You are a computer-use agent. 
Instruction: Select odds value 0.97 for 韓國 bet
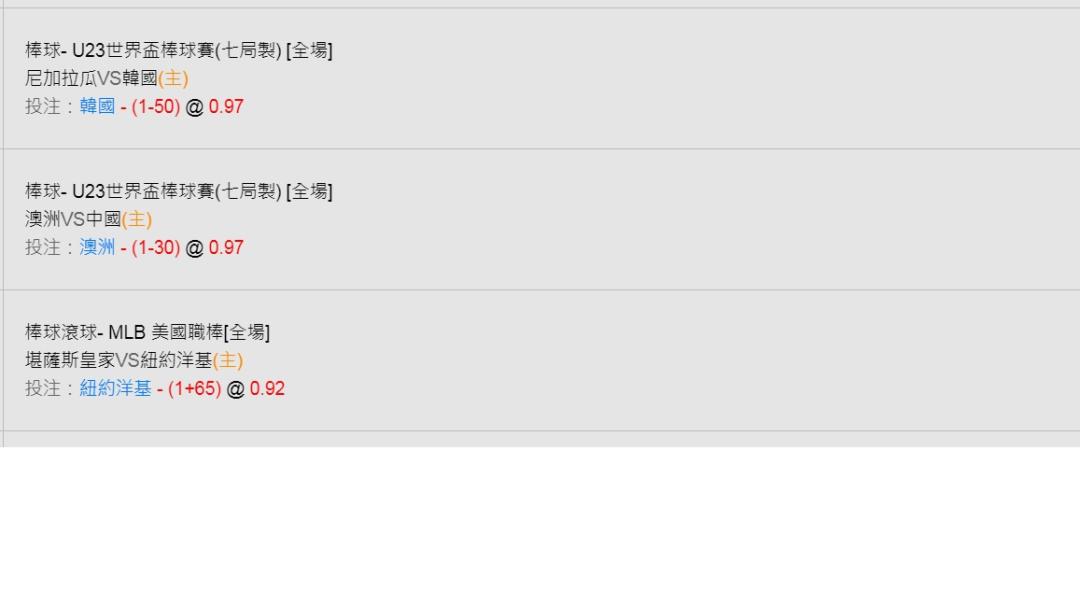click(x=226, y=107)
